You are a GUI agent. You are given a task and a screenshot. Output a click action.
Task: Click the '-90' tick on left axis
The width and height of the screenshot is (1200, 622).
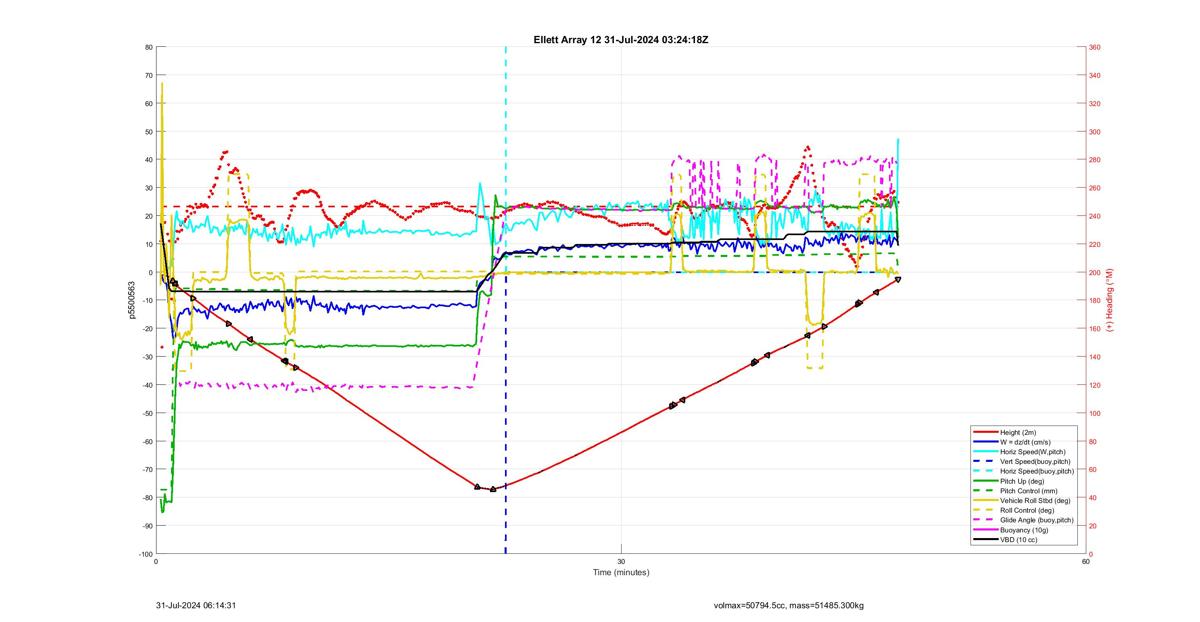point(146,526)
